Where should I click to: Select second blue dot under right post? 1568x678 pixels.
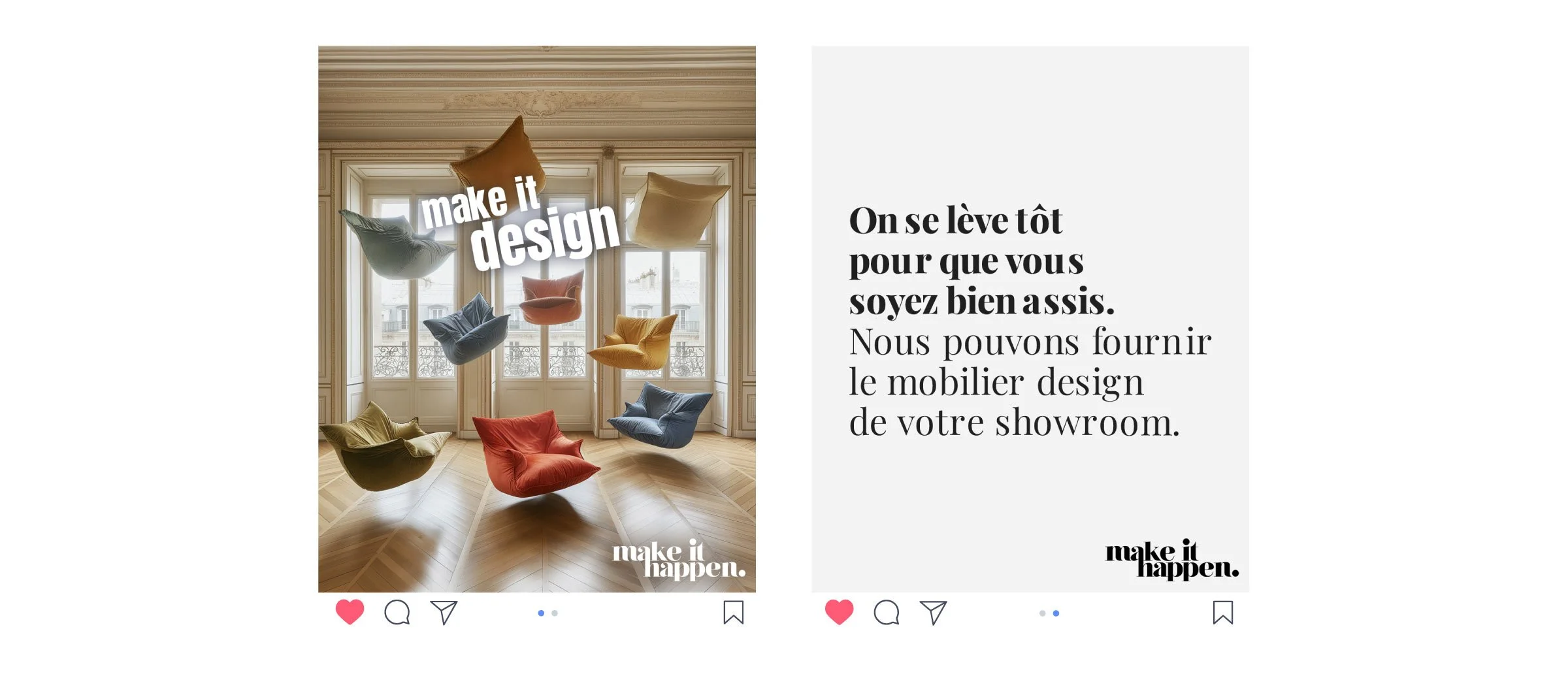[x=1056, y=613]
